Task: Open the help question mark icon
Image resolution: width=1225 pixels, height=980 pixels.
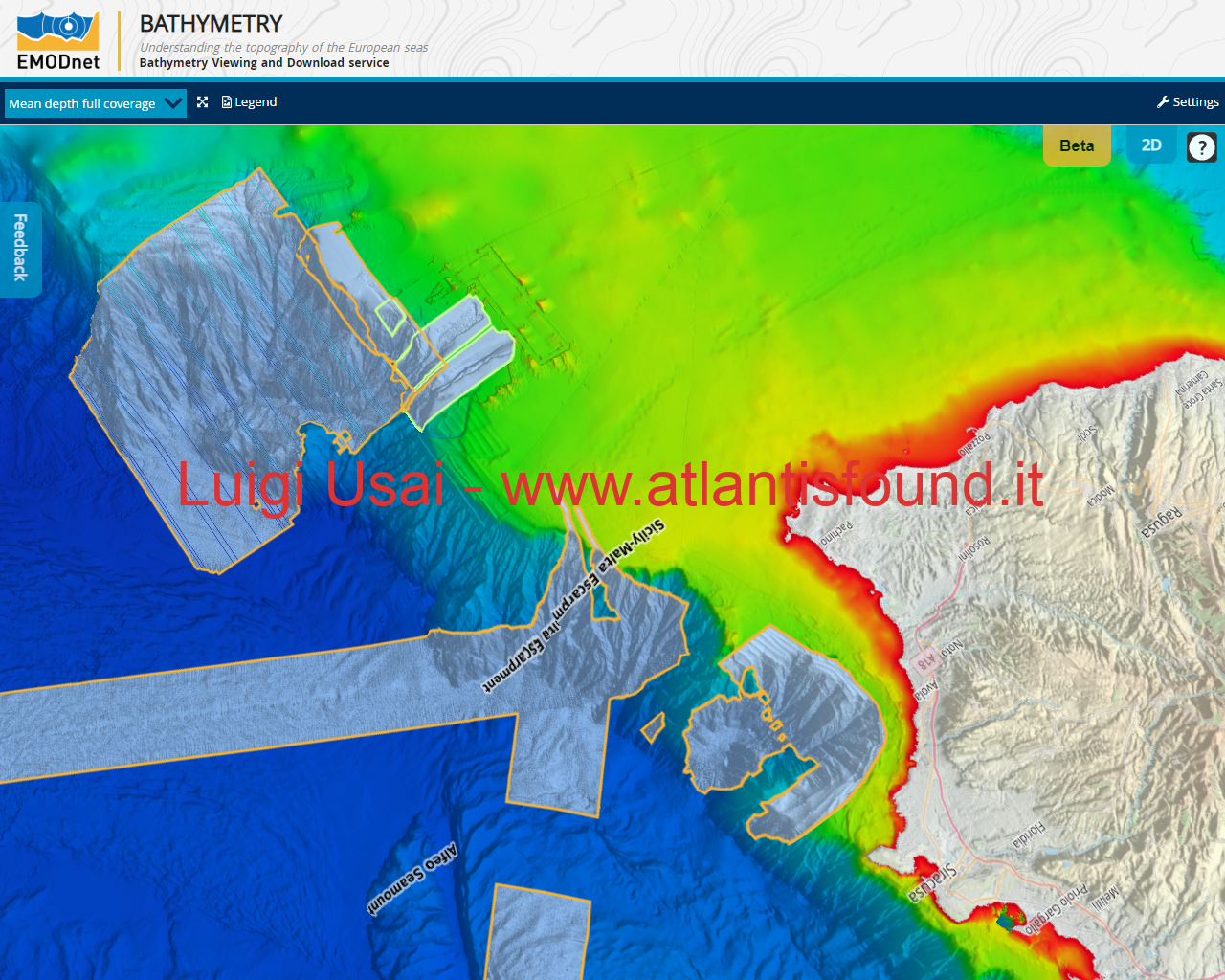Action: [x=1202, y=146]
